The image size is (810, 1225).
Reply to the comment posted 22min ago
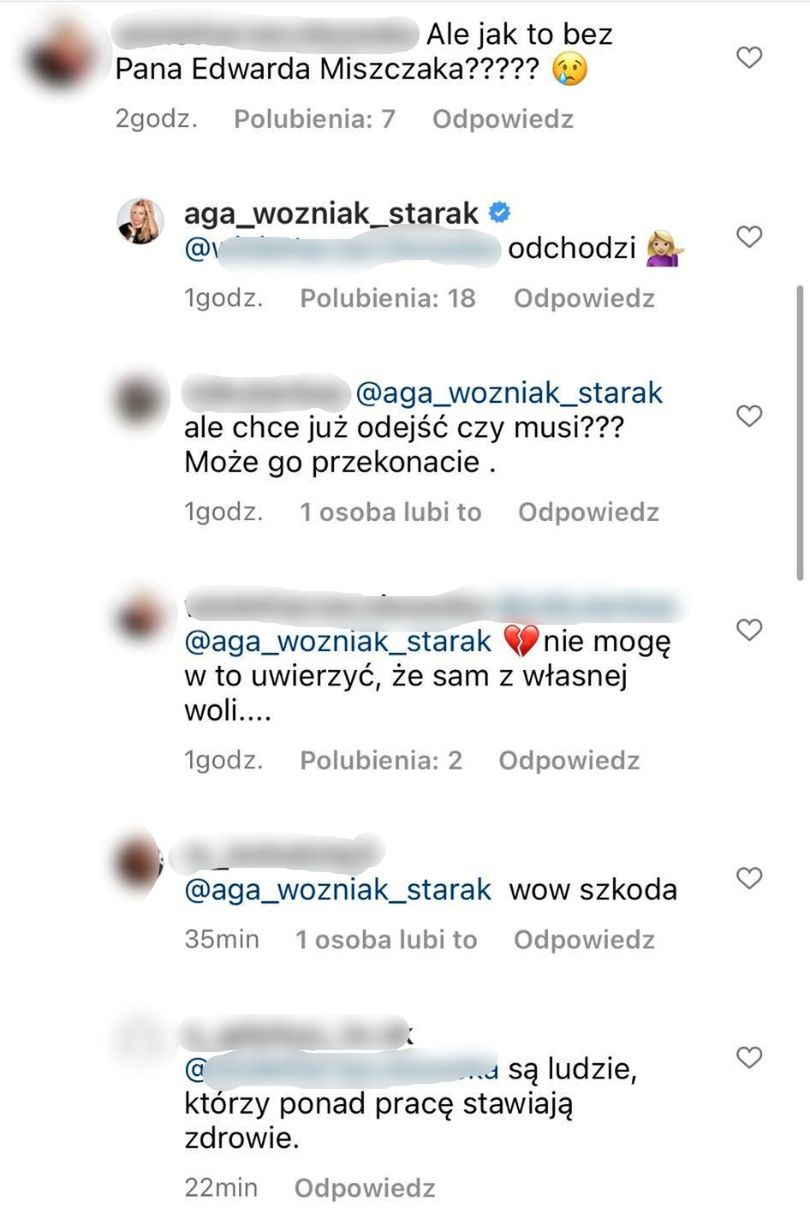click(365, 1188)
